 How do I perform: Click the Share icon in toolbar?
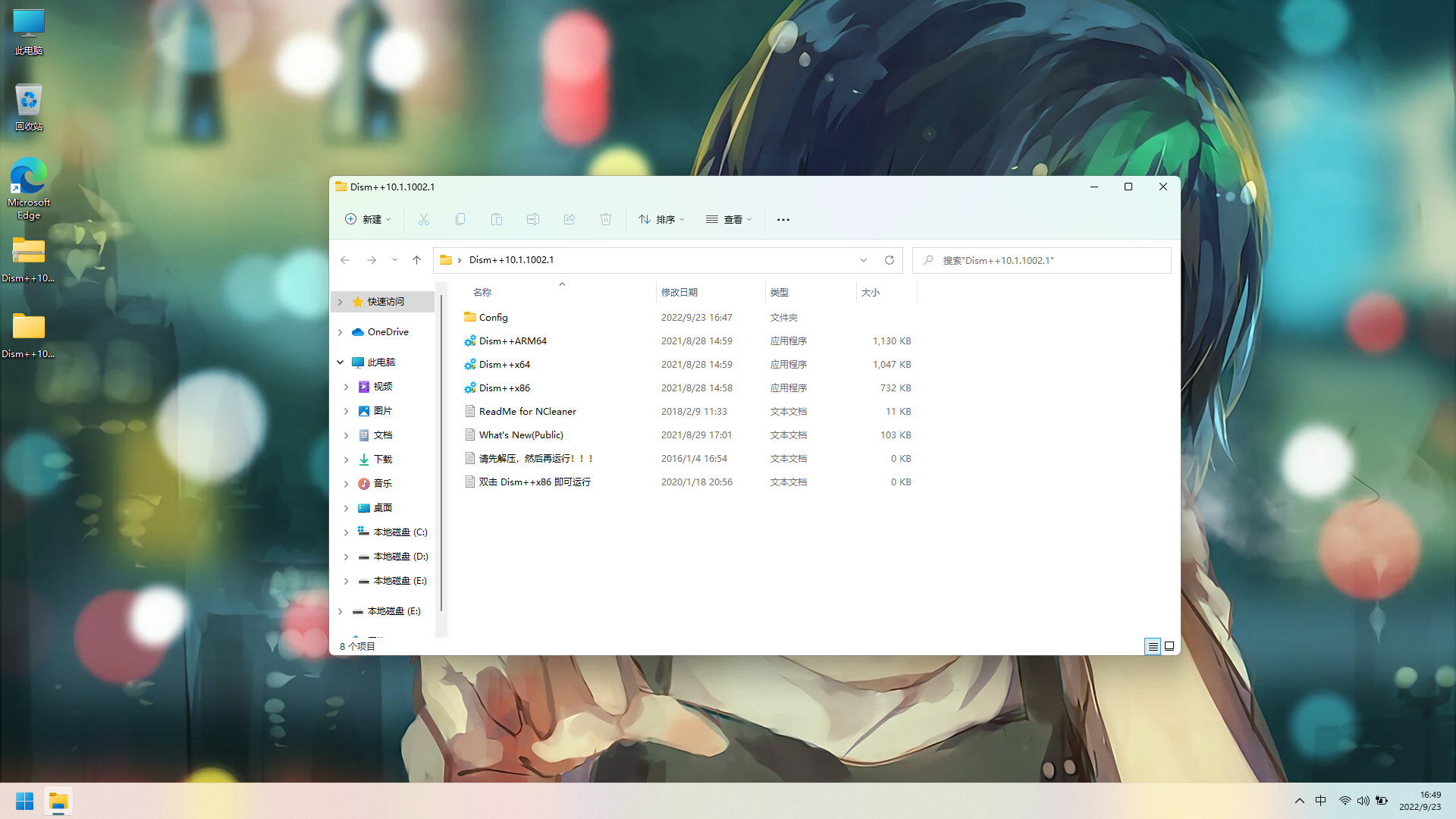(x=570, y=219)
